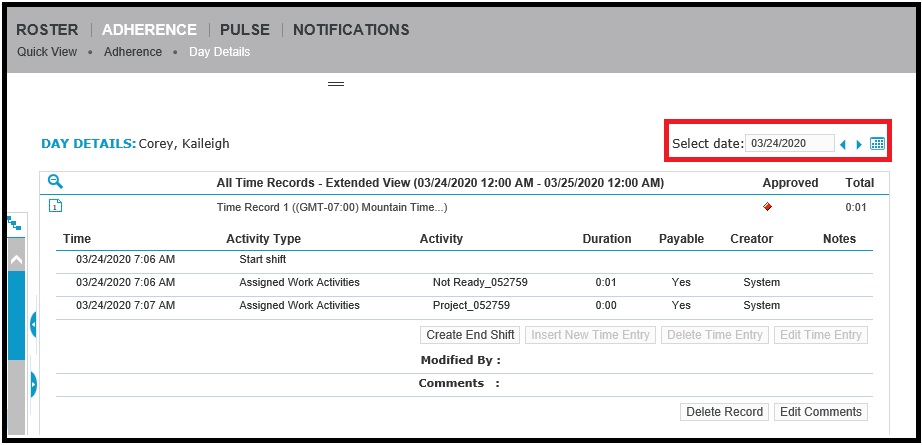
Task: Click the Activity column header
Action: (441, 239)
